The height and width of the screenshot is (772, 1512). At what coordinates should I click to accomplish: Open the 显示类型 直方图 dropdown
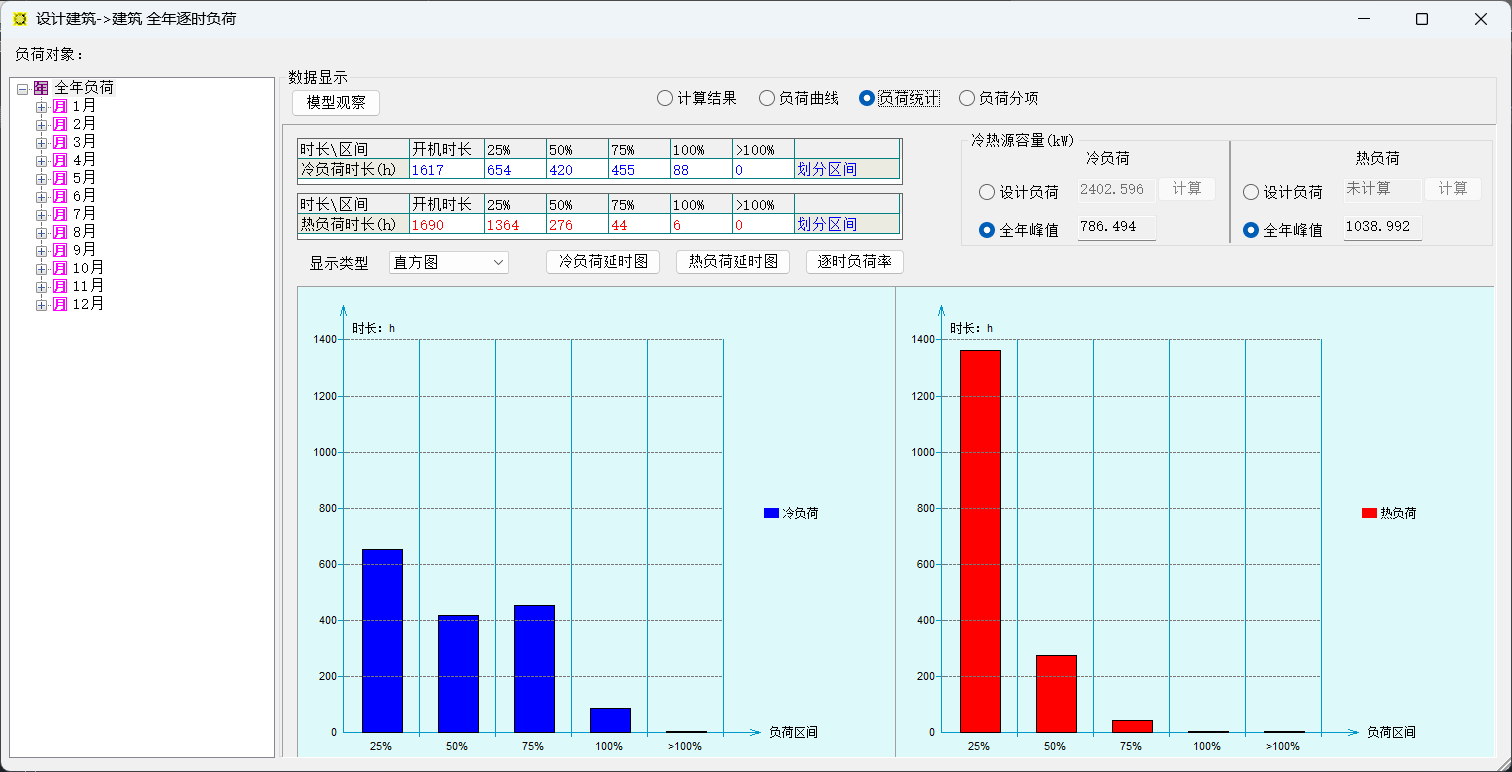[x=448, y=263]
